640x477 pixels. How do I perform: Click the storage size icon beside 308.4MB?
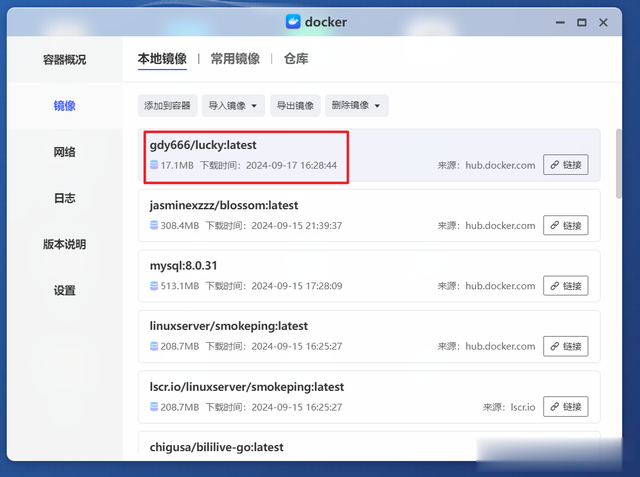click(154, 225)
